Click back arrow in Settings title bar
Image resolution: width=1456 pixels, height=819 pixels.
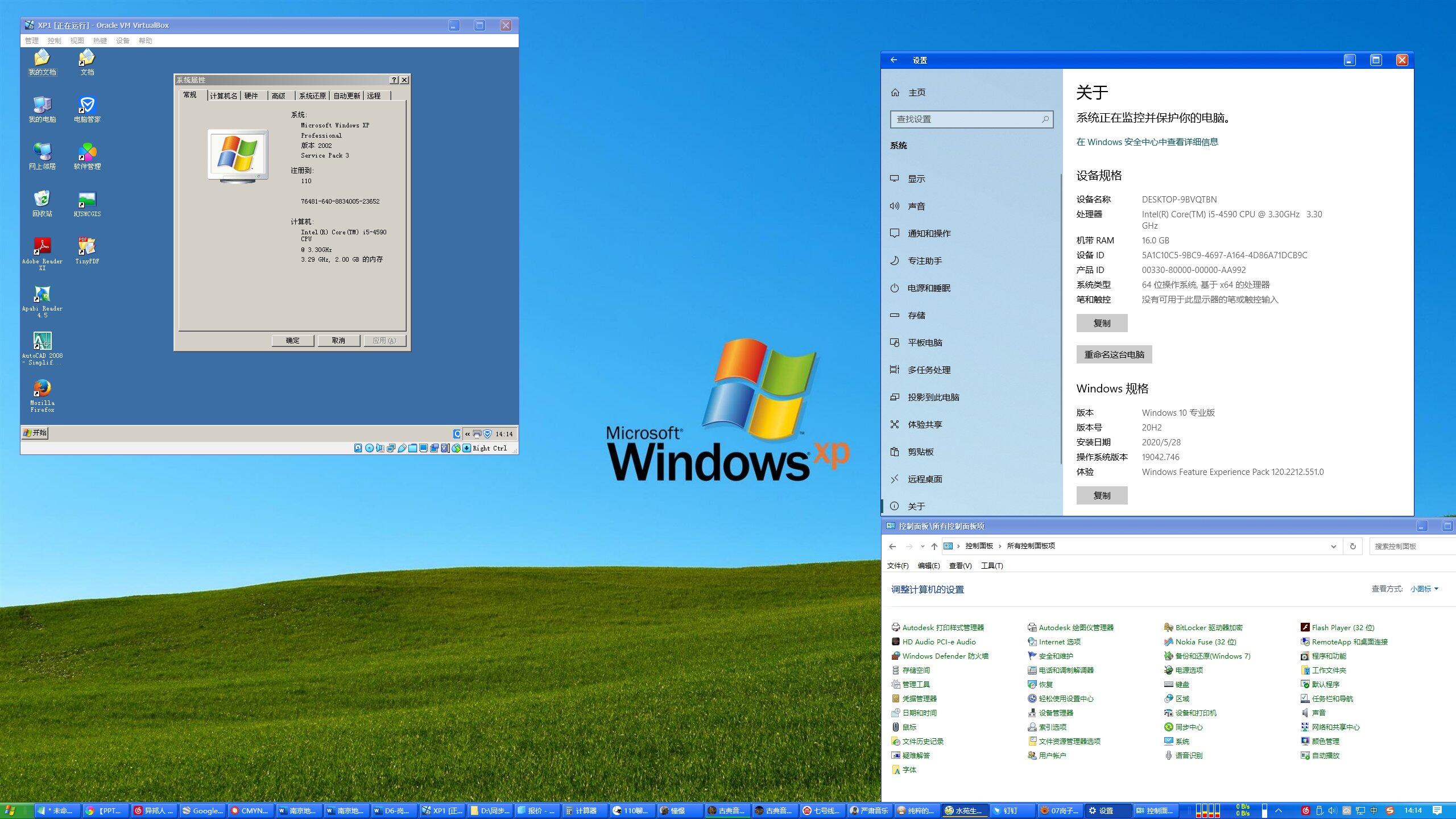(894, 60)
